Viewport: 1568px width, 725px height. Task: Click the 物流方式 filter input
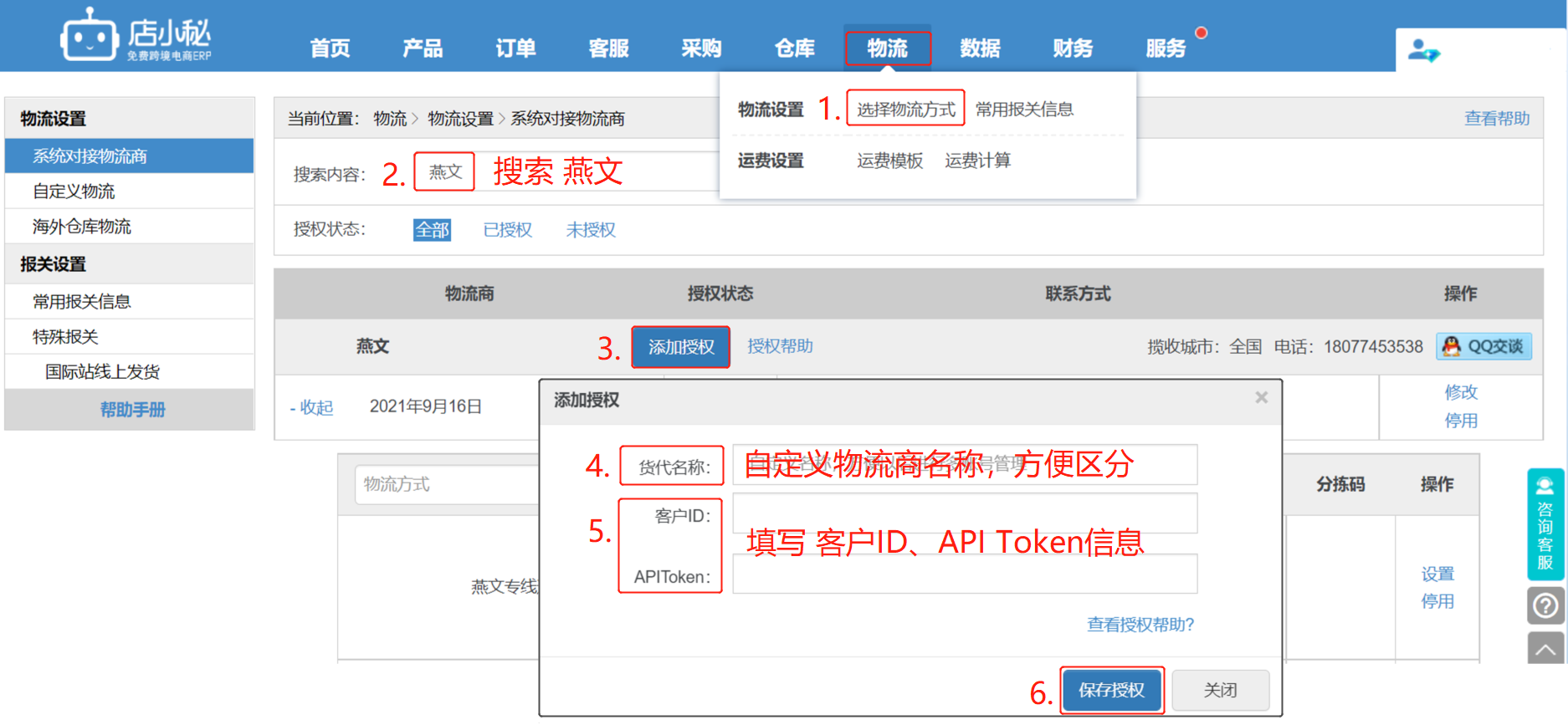[448, 484]
